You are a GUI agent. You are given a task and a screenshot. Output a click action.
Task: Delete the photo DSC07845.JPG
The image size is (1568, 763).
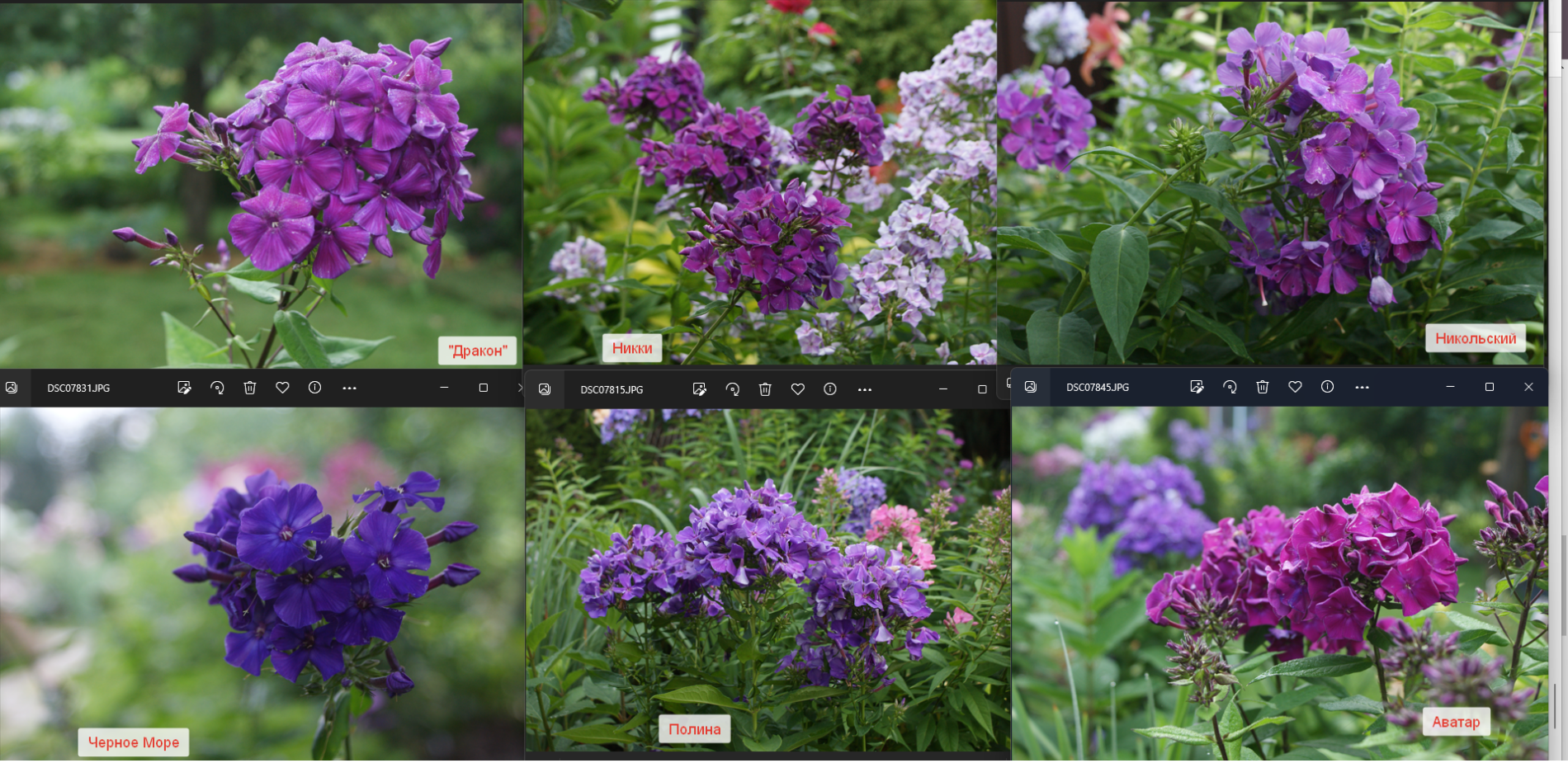point(1263,387)
